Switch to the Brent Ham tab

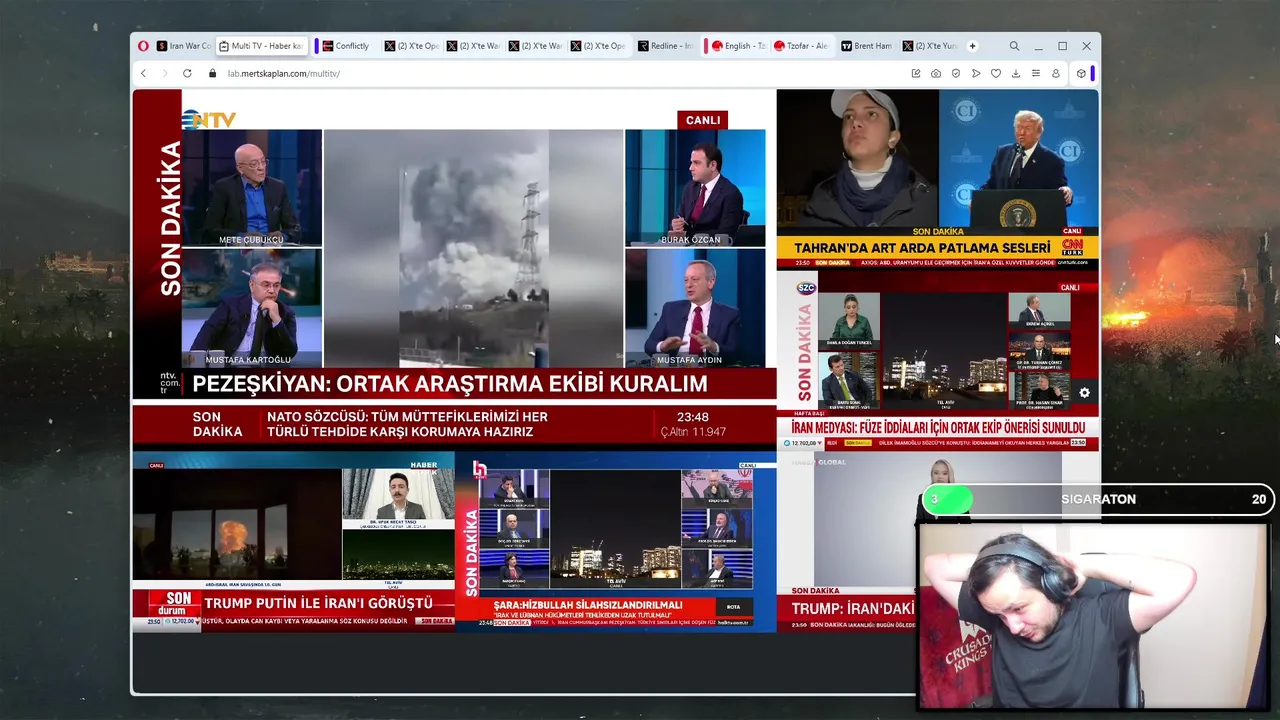(866, 46)
